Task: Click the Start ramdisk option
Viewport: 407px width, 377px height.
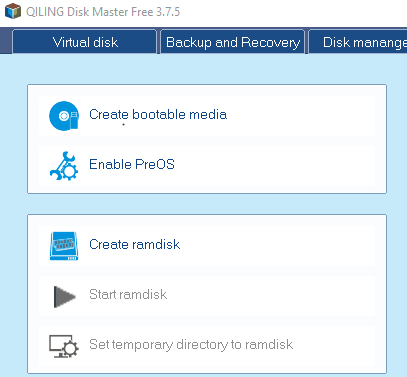Action: click(x=207, y=296)
